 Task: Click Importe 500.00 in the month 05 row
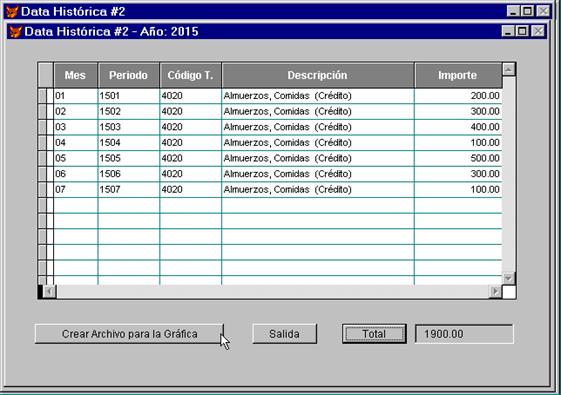(458, 158)
